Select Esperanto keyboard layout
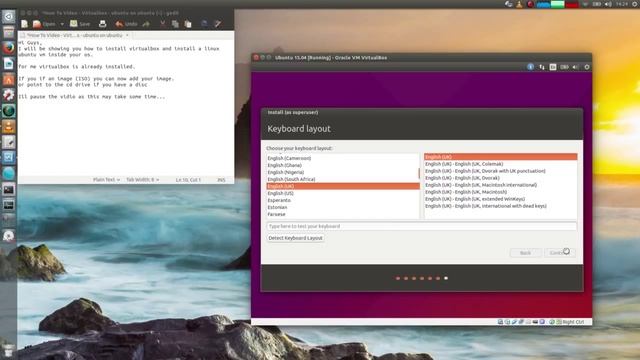The width and height of the screenshot is (640, 360). click(x=343, y=200)
